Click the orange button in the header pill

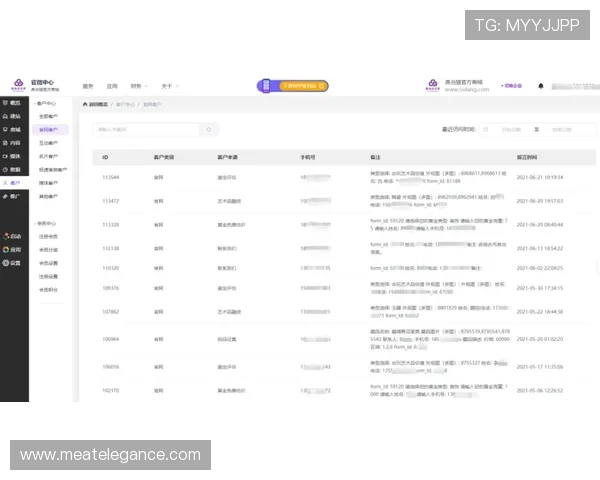coord(303,86)
